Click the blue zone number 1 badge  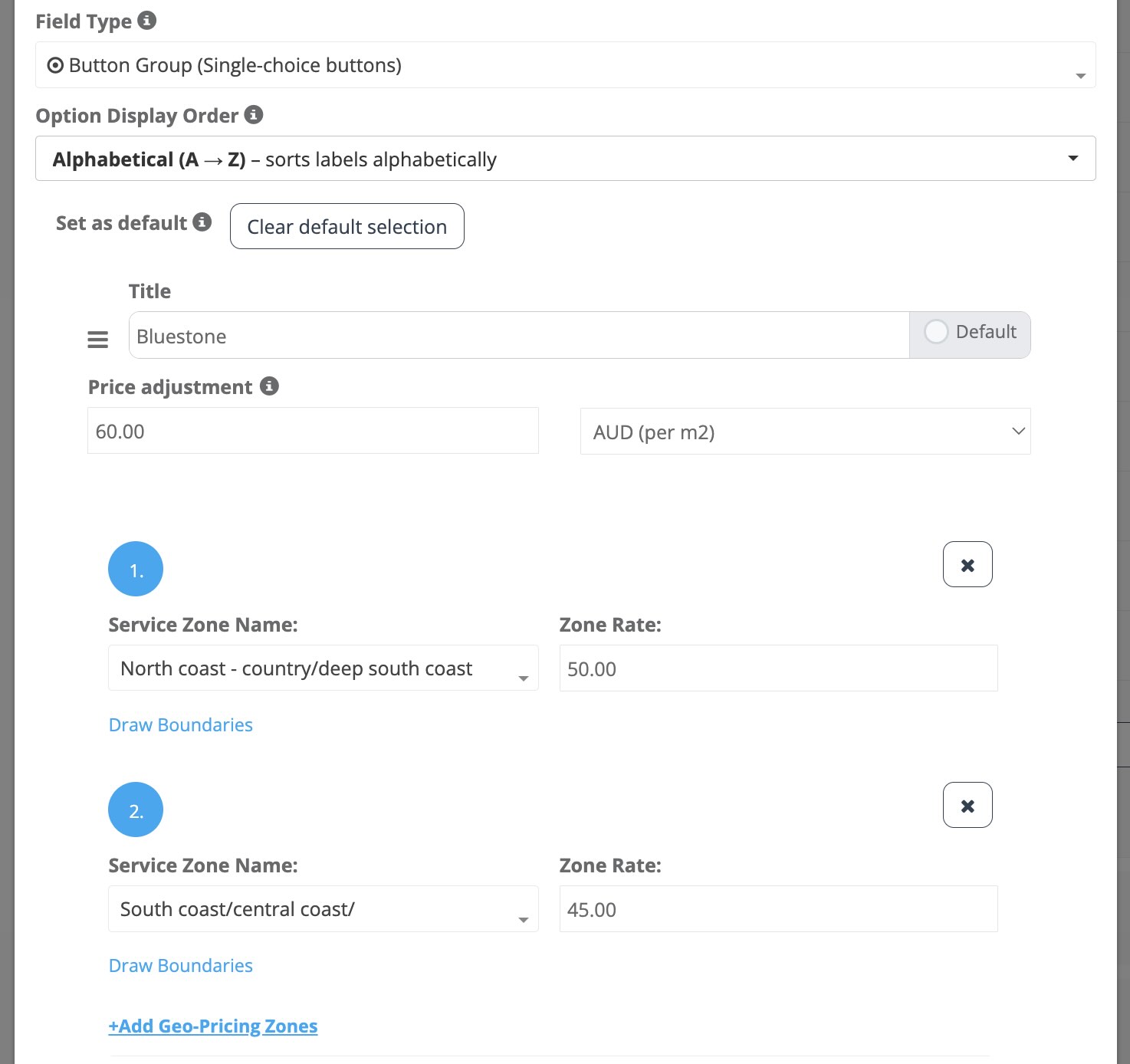tap(136, 570)
